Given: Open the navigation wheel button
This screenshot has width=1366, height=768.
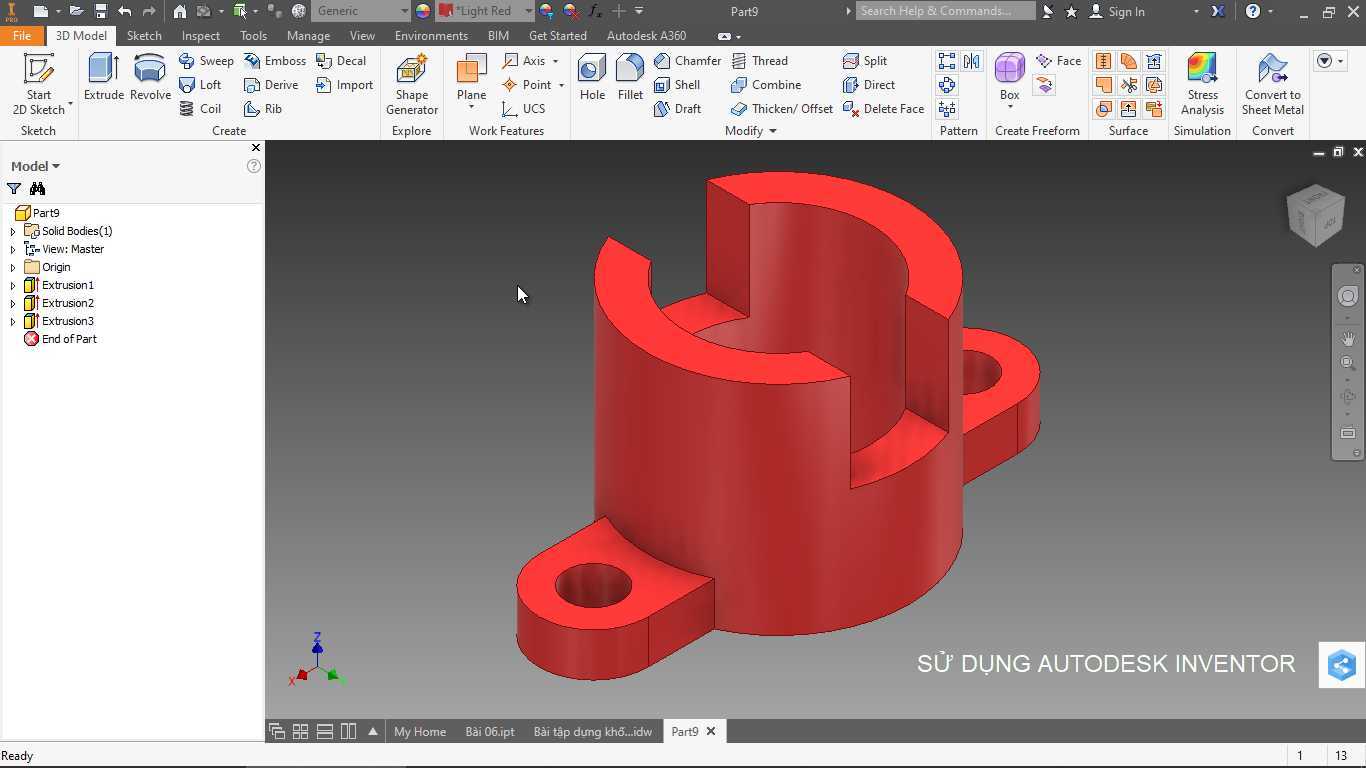Looking at the screenshot, I should click(x=1348, y=296).
